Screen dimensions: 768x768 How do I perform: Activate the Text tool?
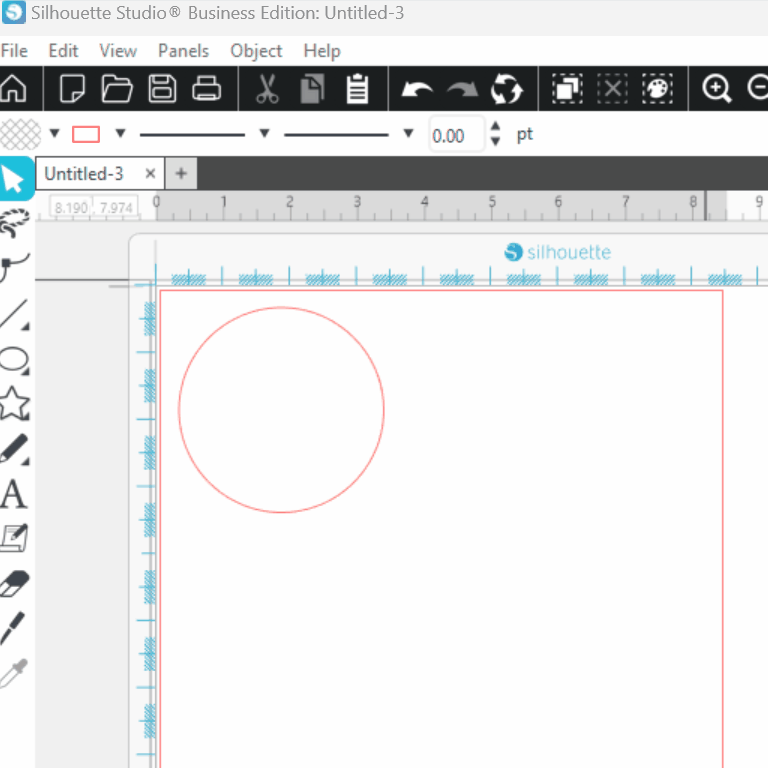tap(14, 494)
